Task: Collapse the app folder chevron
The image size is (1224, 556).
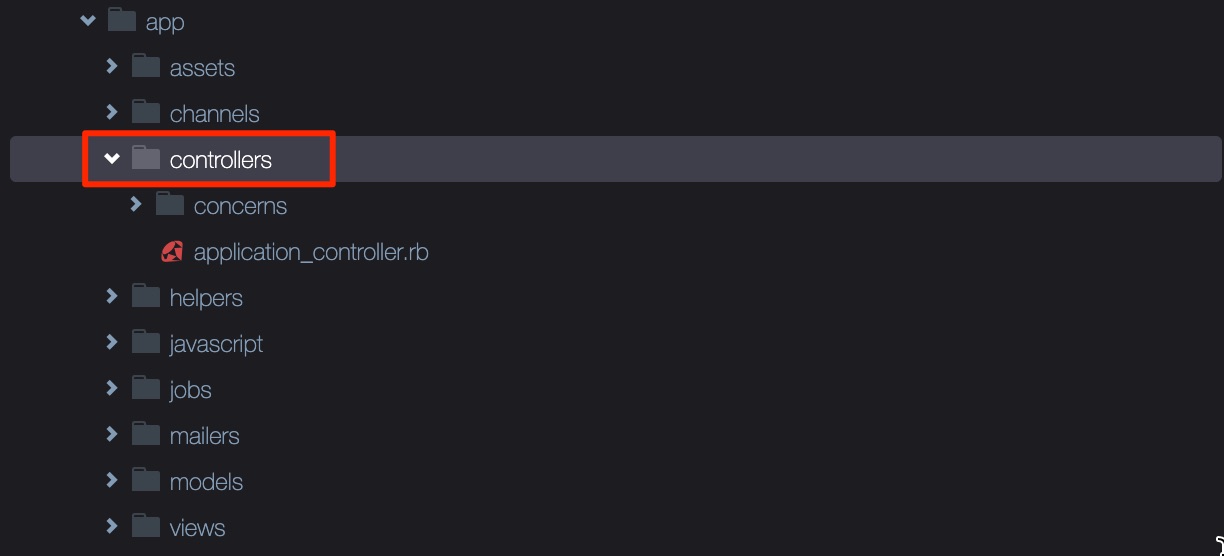Action: (x=88, y=20)
